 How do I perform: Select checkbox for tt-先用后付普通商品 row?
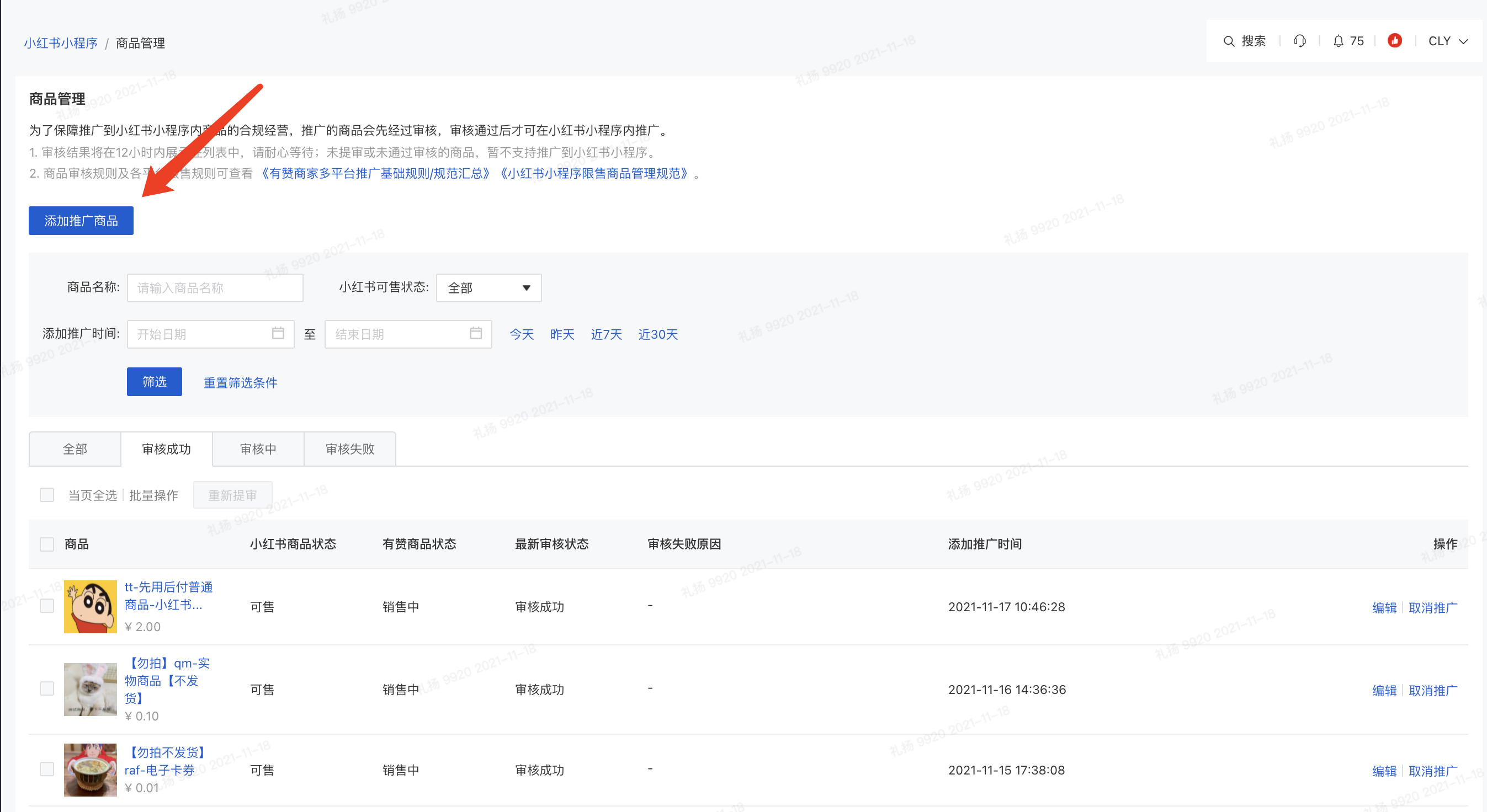click(47, 606)
